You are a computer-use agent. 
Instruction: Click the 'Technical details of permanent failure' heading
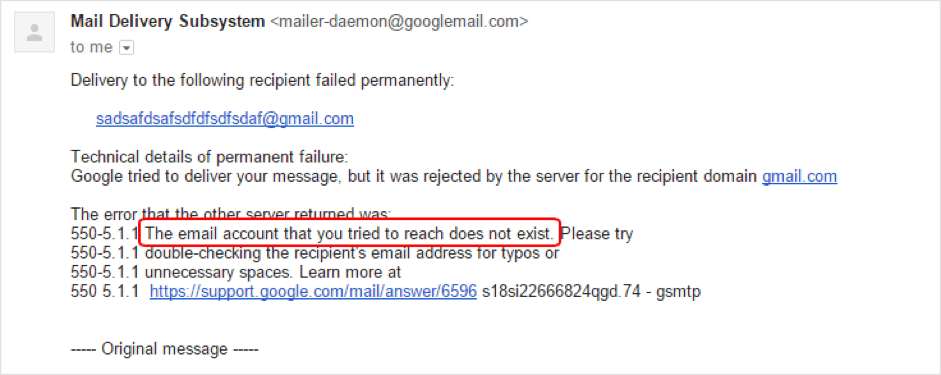click(209, 157)
